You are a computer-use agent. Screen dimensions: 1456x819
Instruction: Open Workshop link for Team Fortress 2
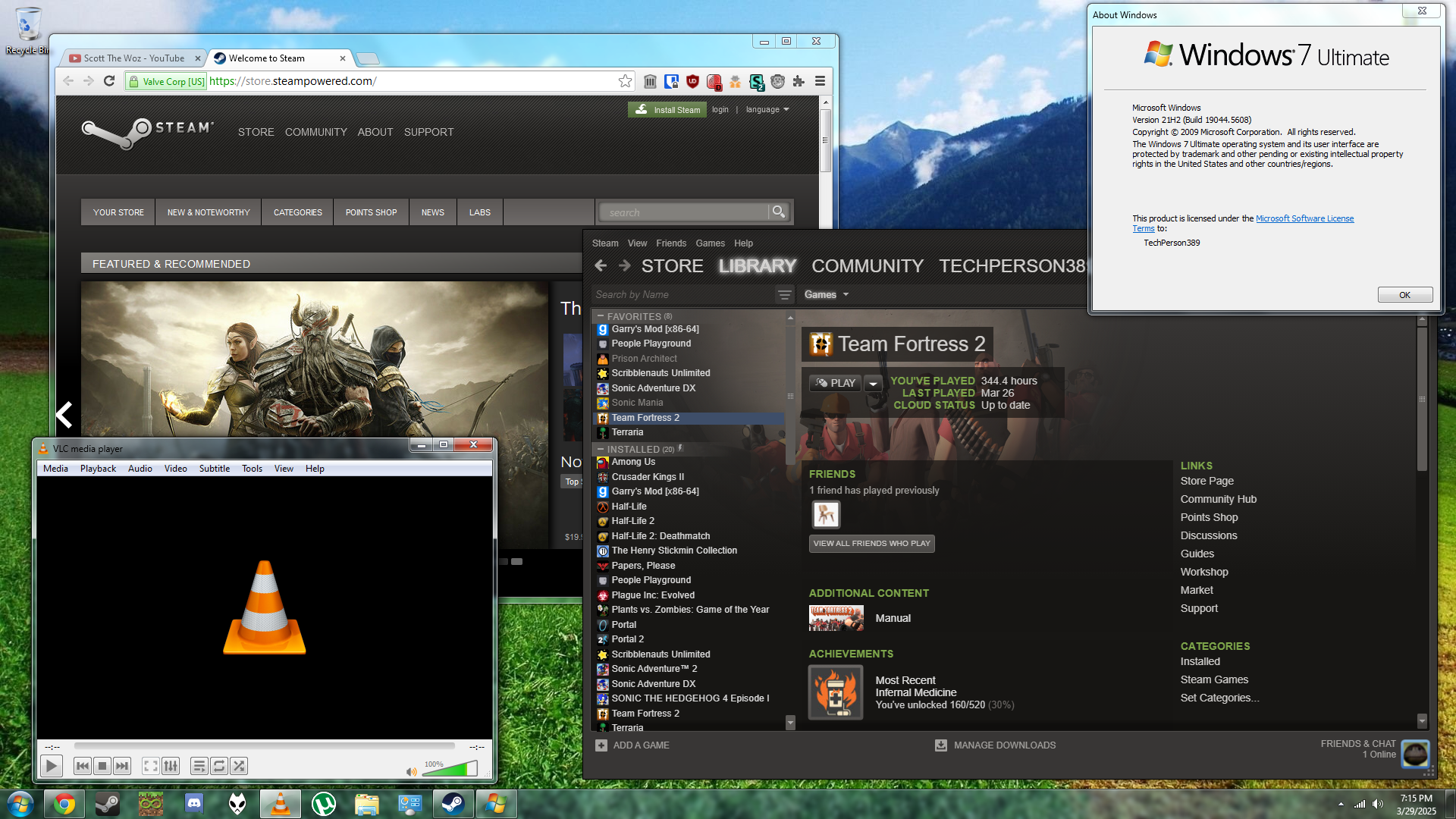tap(1204, 572)
